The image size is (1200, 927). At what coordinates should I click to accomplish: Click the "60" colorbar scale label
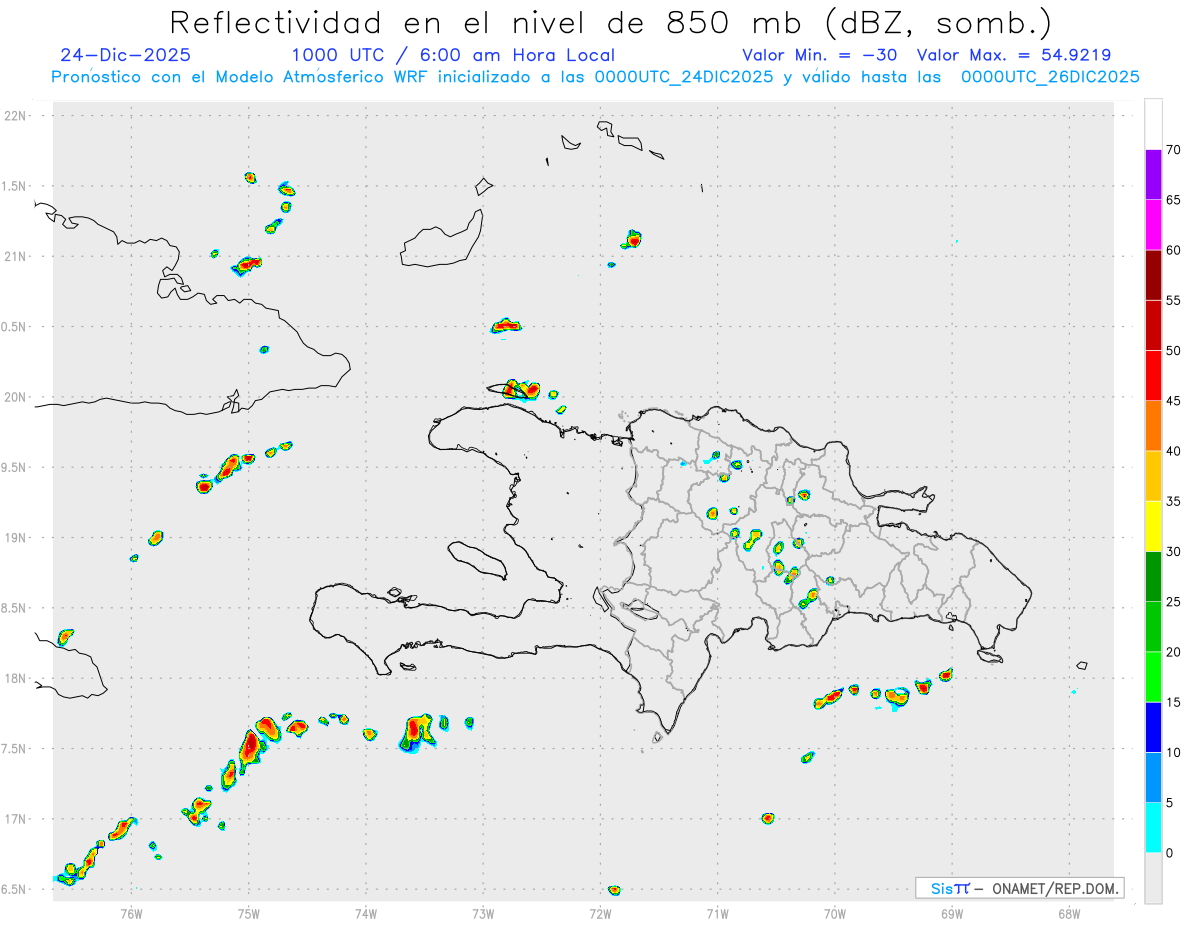pyautogui.click(x=1173, y=250)
